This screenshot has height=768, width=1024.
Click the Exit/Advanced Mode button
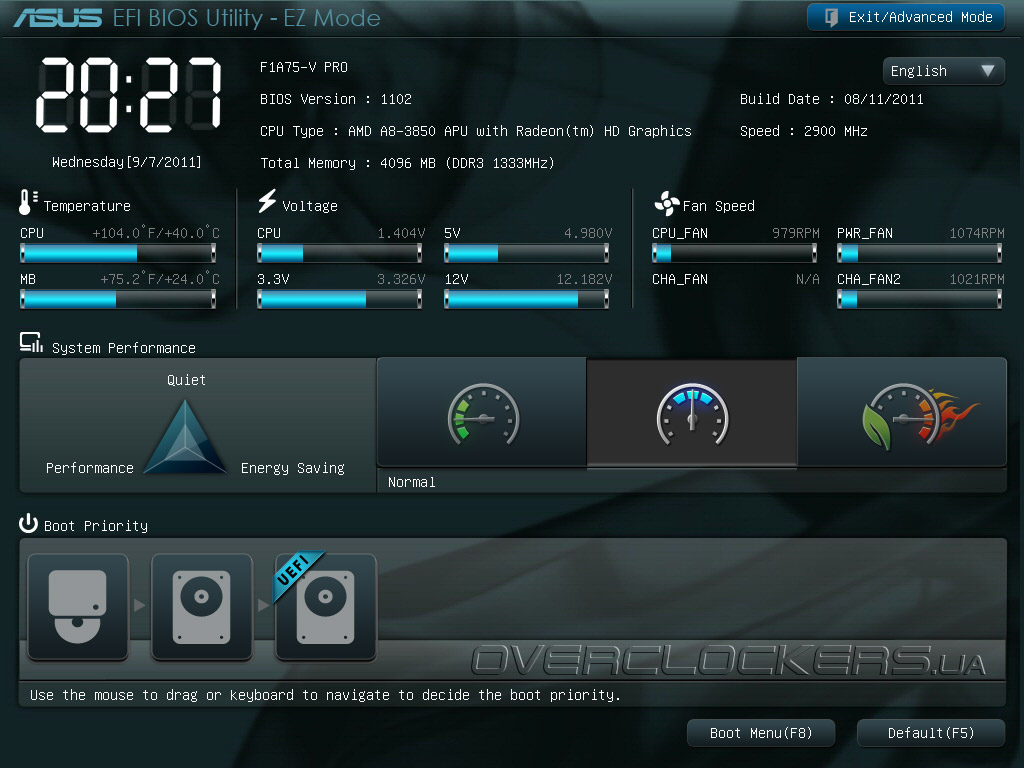[x=906, y=18]
